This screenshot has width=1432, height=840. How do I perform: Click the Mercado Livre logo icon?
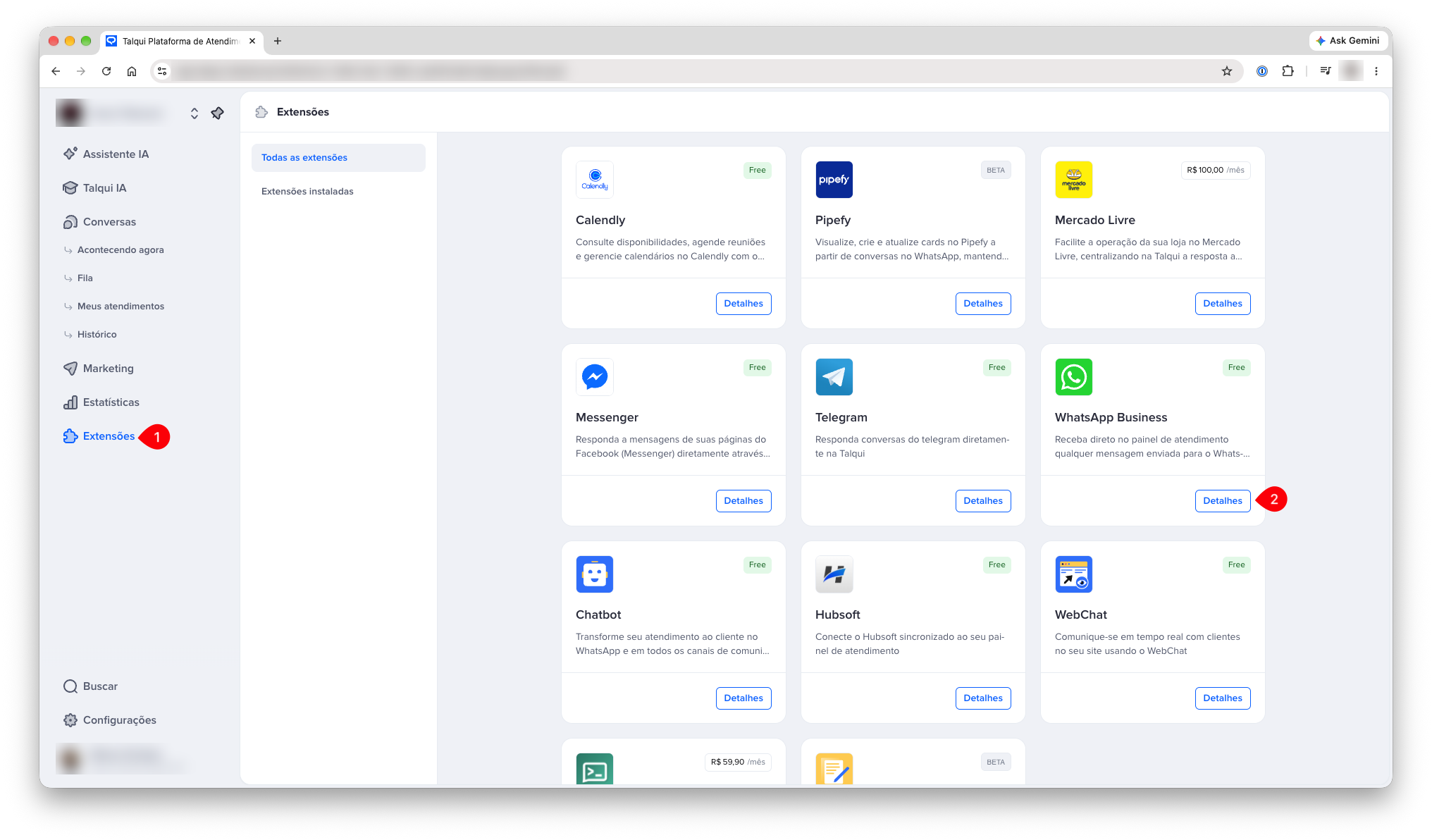(x=1073, y=180)
